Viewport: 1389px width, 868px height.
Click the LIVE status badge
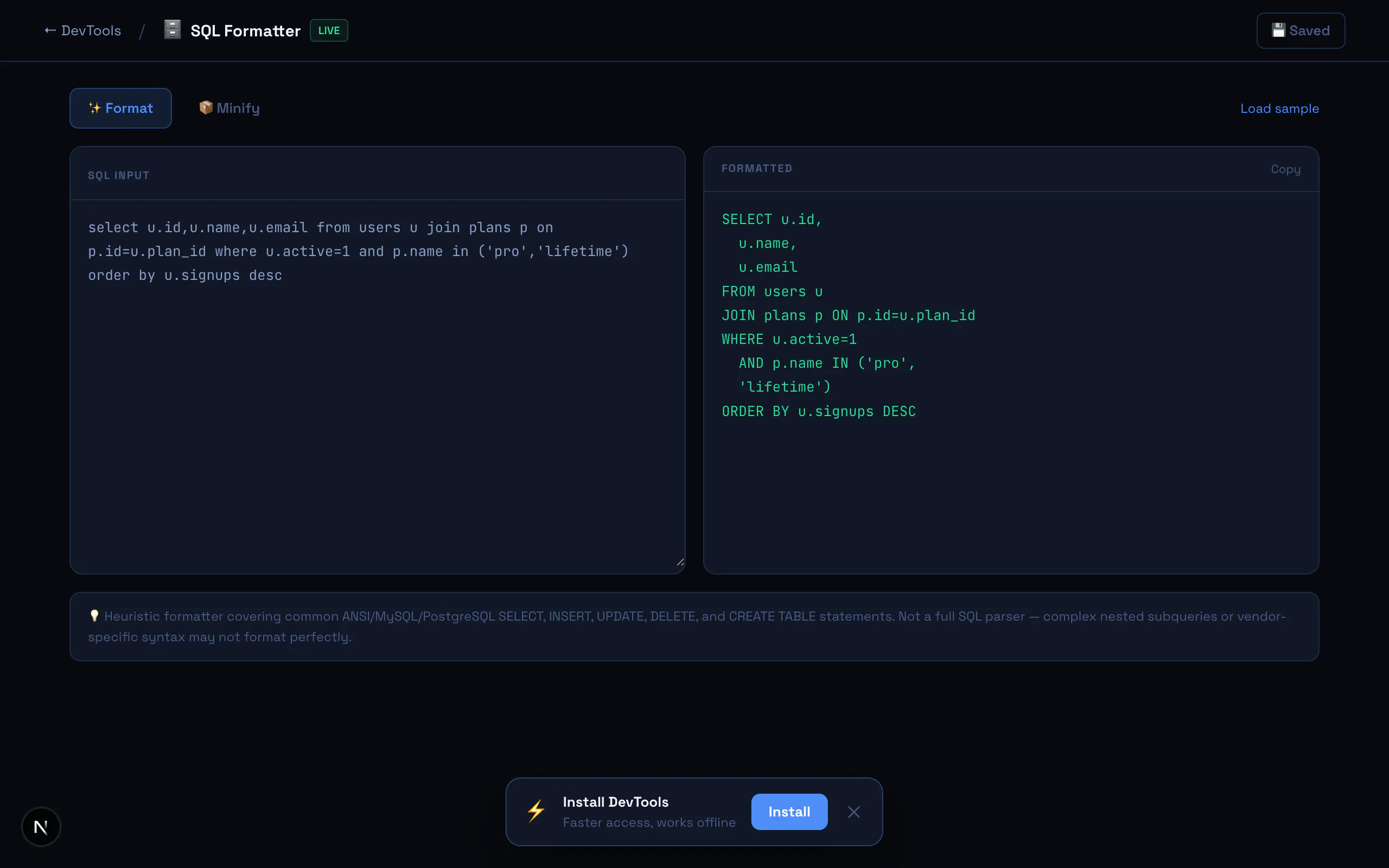click(329, 30)
